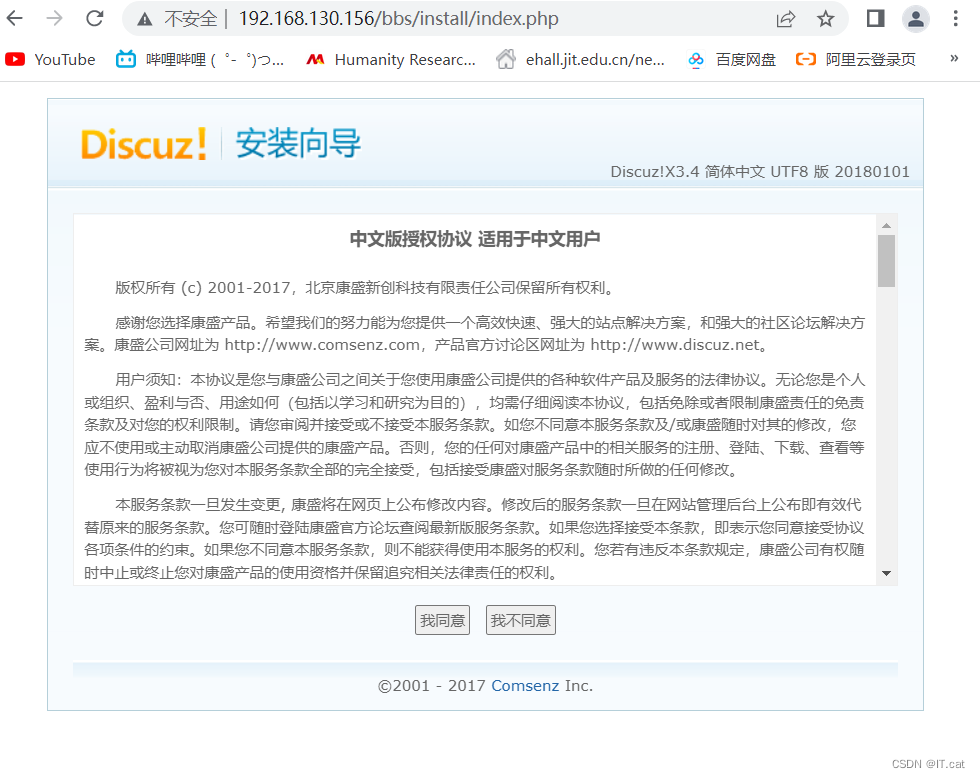Open the not secure warning icon
Viewport: 980px width, 778px height.
coord(145,19)
